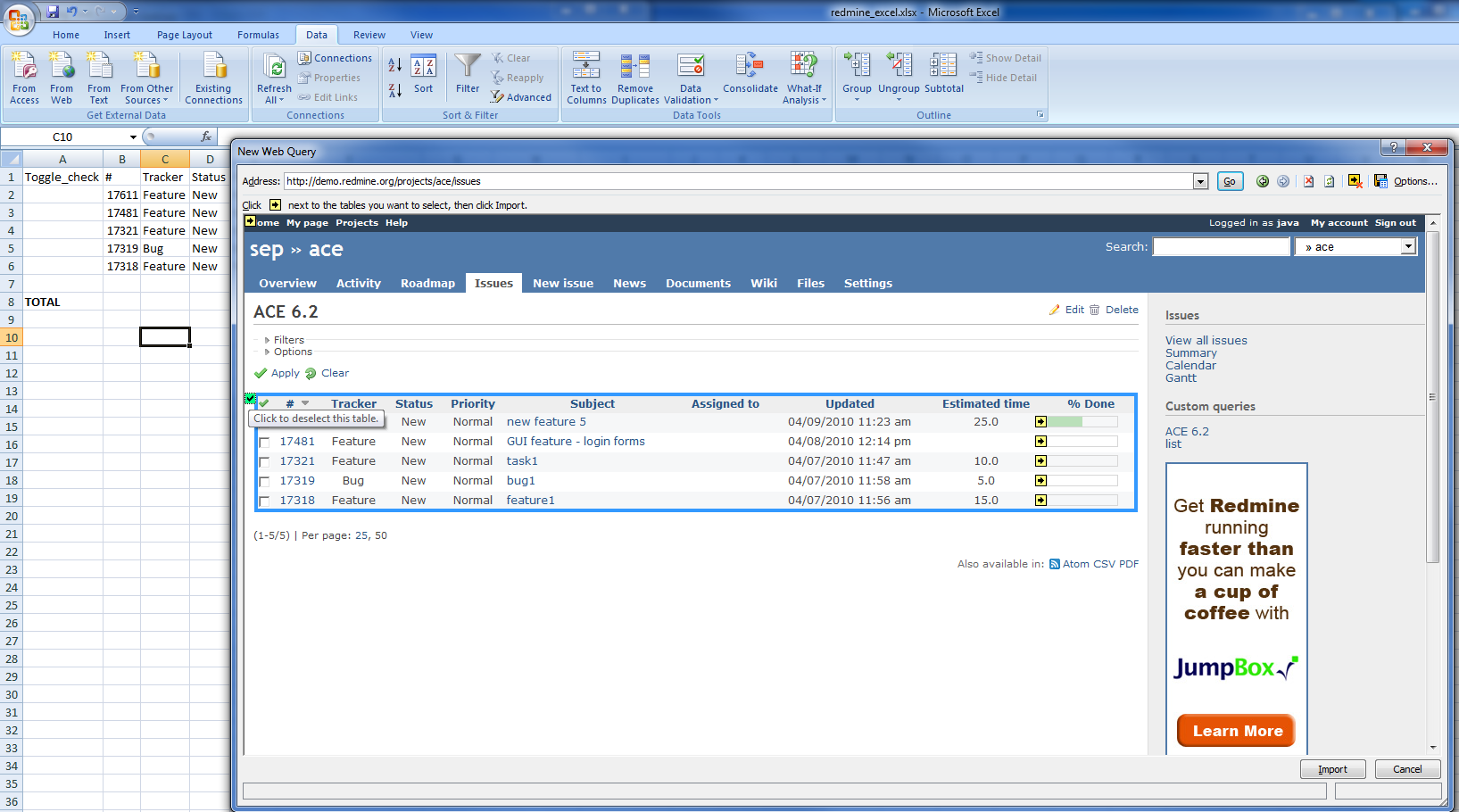The image size is (1459, 812).
Task: Click the Office button orb
Action: pyautogui.click(x=19, y=18)
